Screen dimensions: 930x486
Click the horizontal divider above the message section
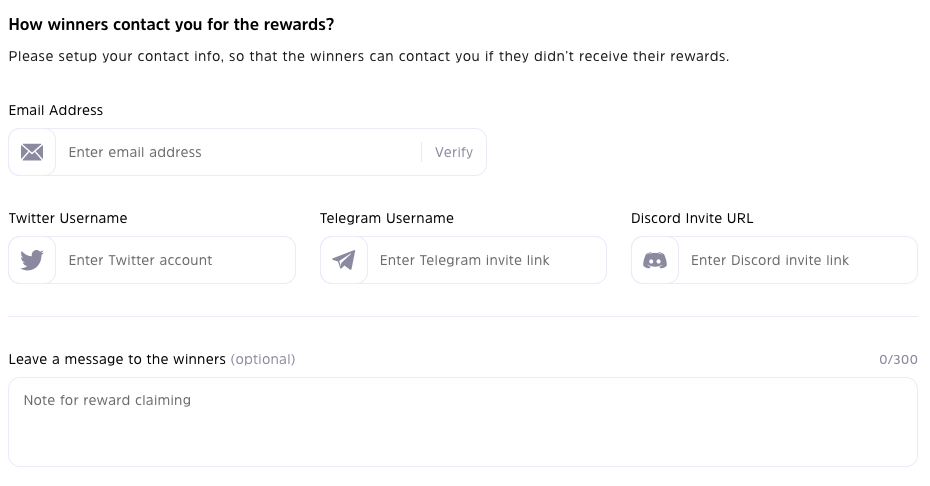click(462, 316)
